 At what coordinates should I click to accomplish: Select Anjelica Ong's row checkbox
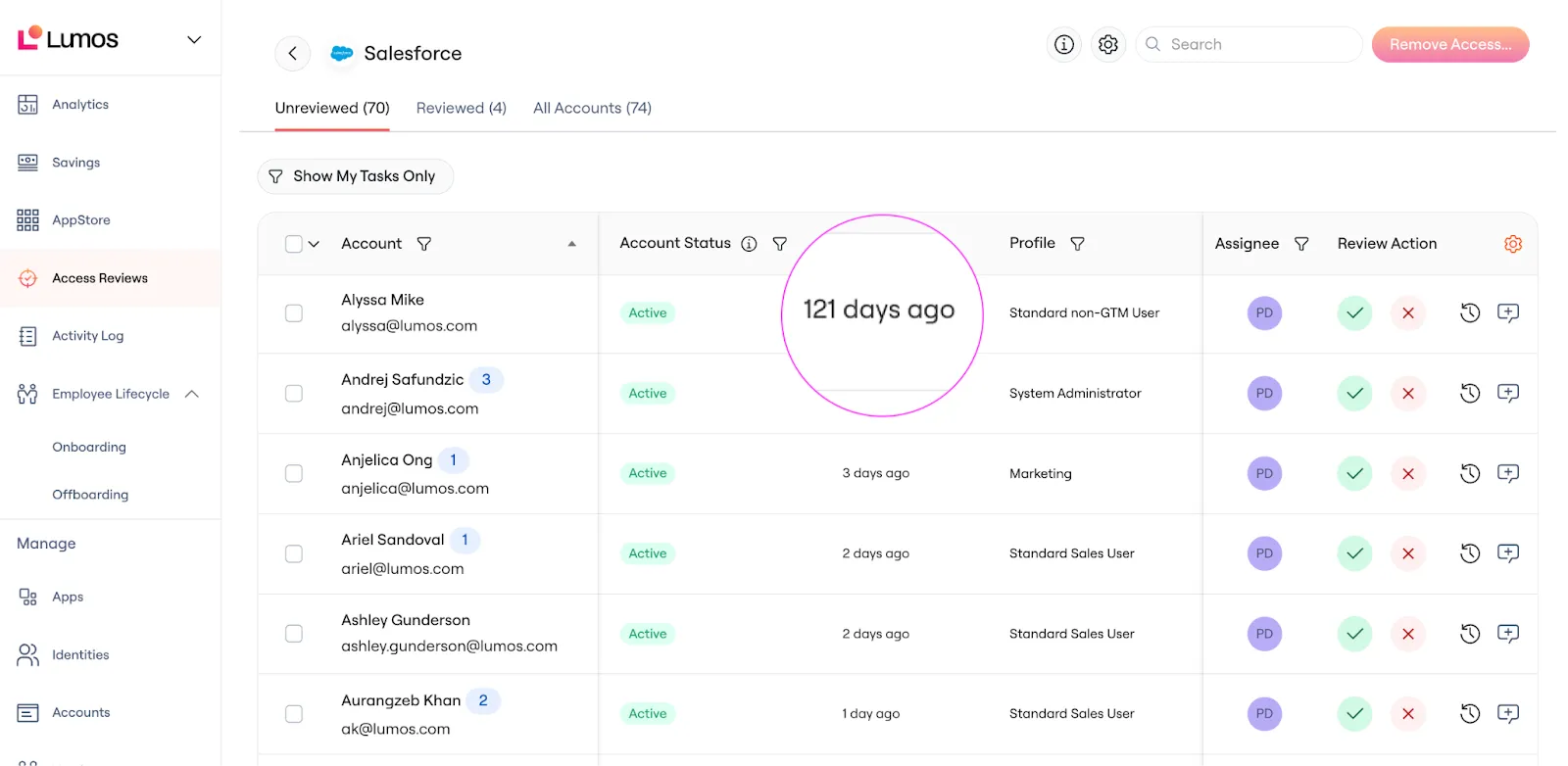tap(293, 474)
